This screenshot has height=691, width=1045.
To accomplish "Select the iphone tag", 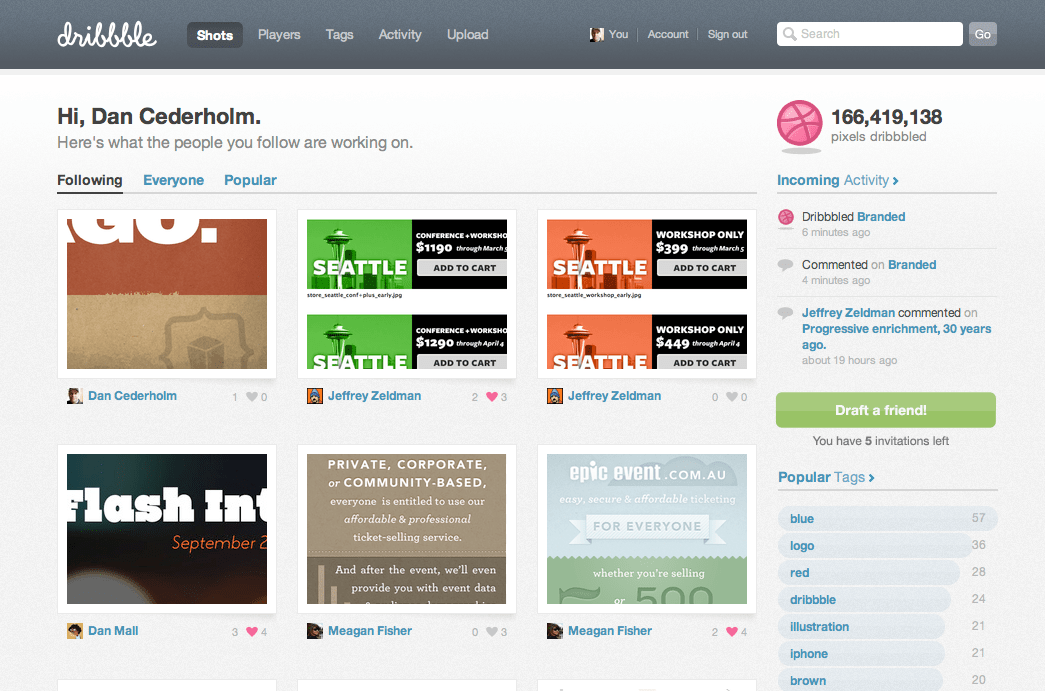I will [x=809, y=654].
